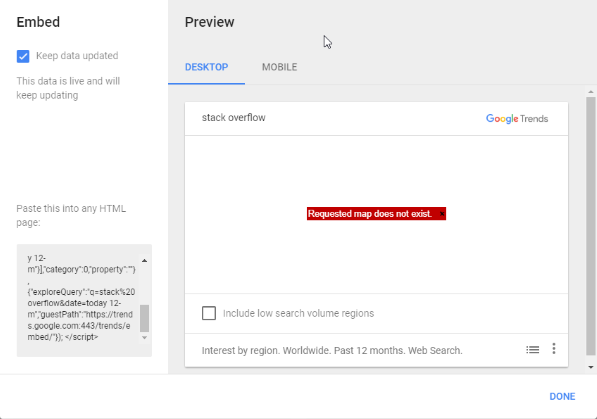This screenshot has height=419, width=597.
Task: Click the Preview heading
Action: 209,22
